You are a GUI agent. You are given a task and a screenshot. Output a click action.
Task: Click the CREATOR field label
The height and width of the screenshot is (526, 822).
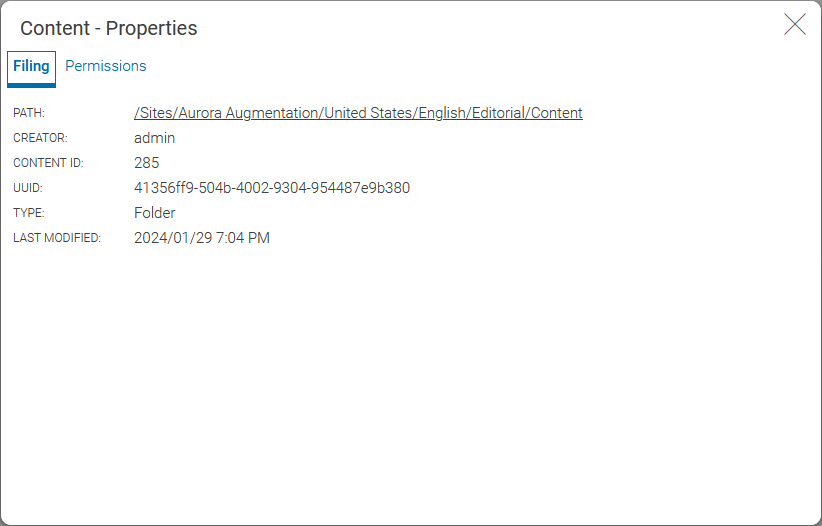tap(40, 138)
